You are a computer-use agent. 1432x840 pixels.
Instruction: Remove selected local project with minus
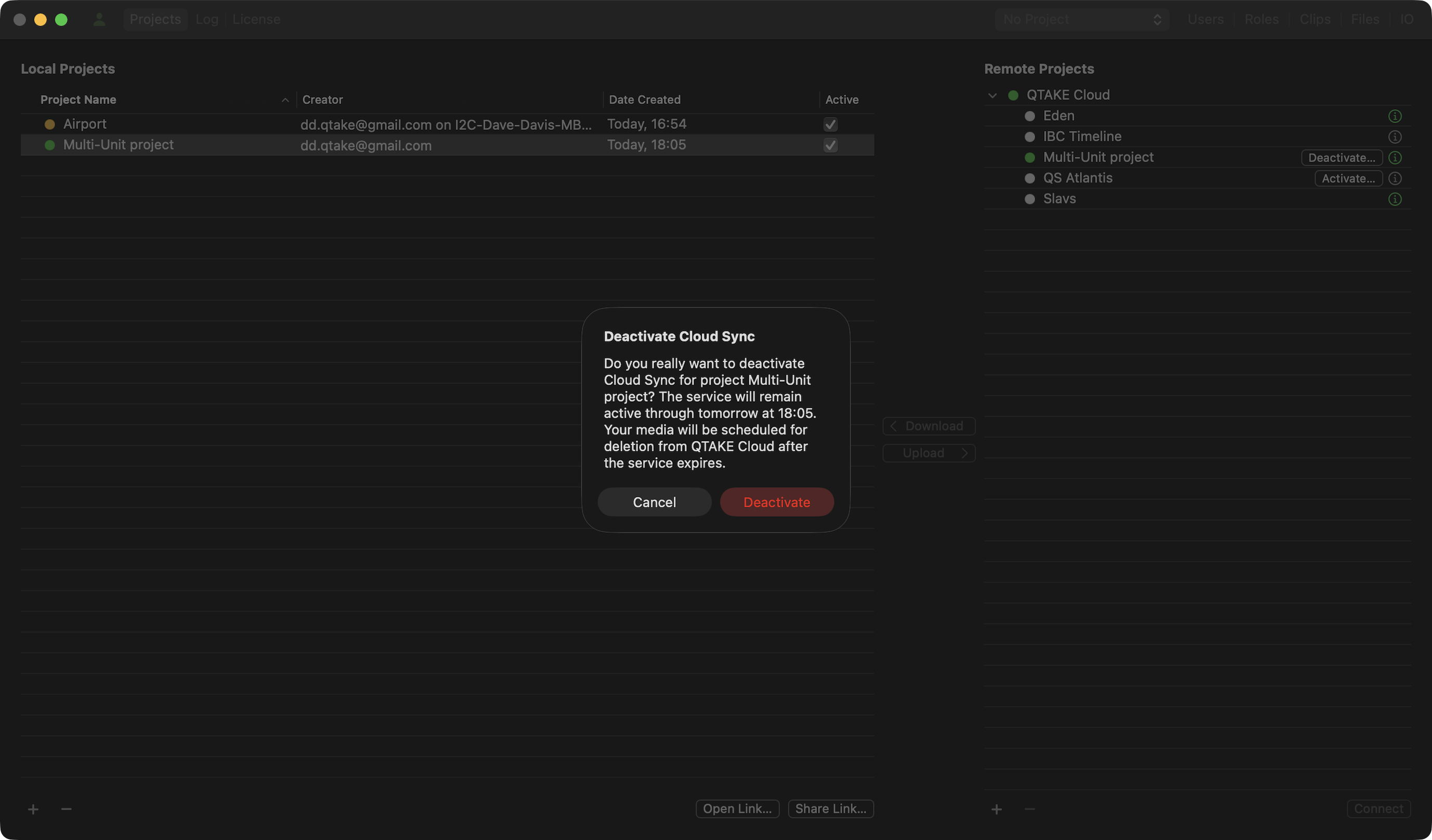[67, 809]
